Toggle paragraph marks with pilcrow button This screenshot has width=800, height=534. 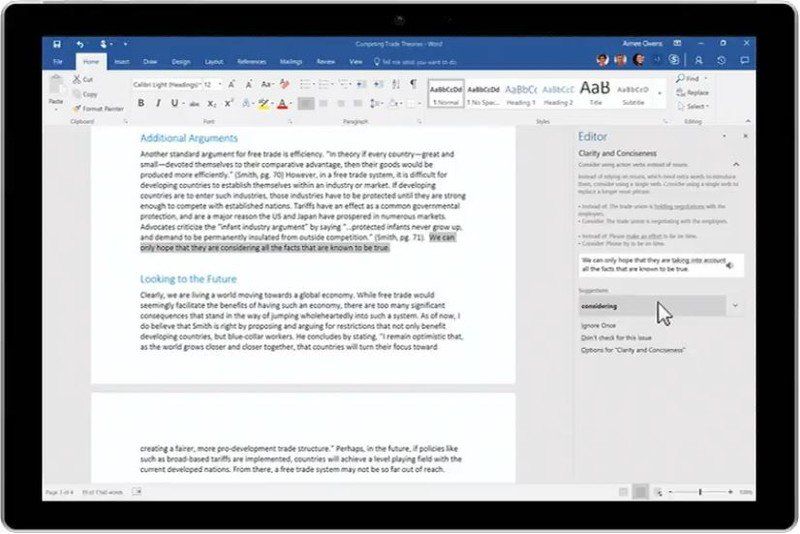(413, 84)
